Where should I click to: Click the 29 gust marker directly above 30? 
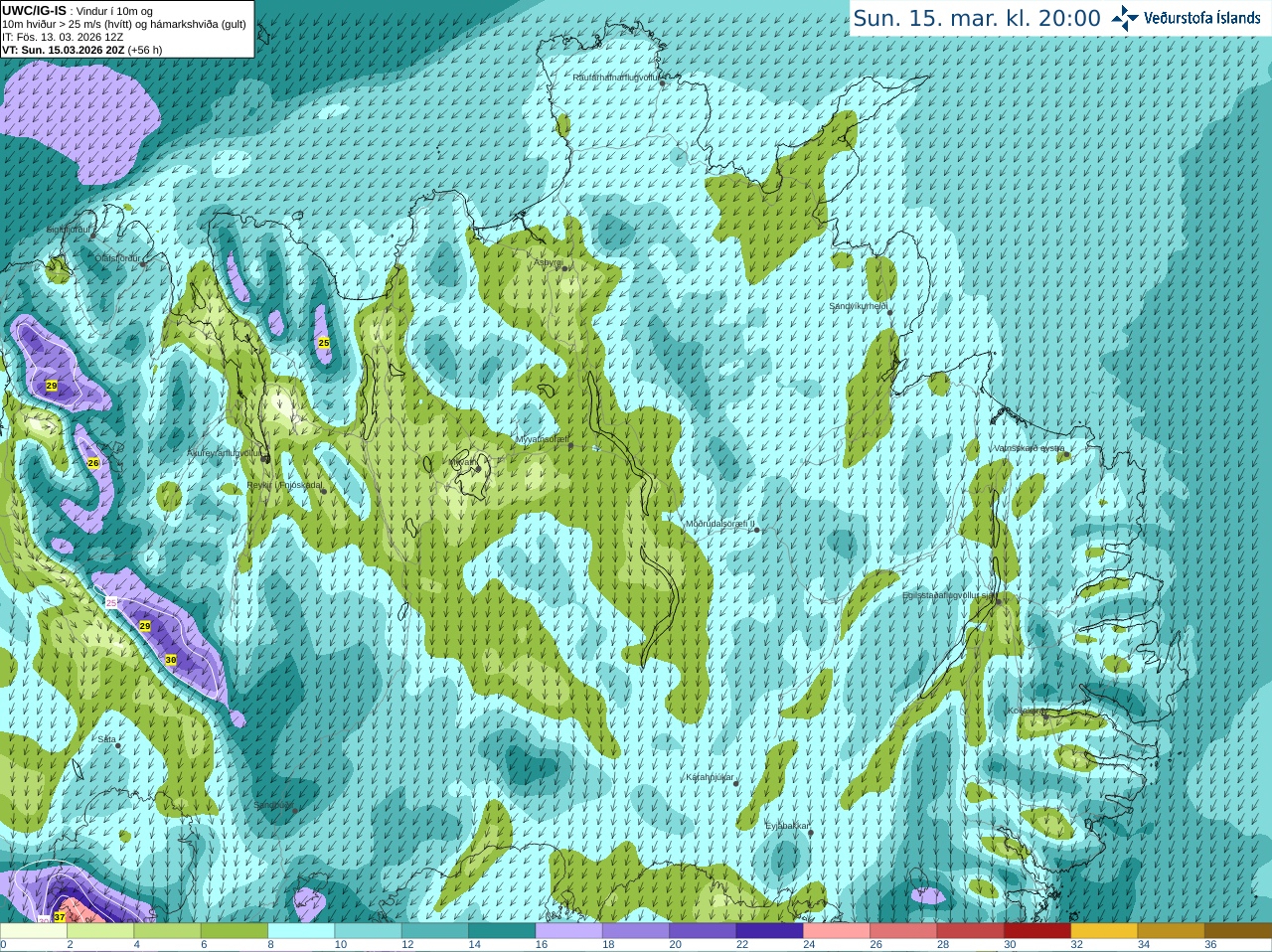(x=145, y=626)
